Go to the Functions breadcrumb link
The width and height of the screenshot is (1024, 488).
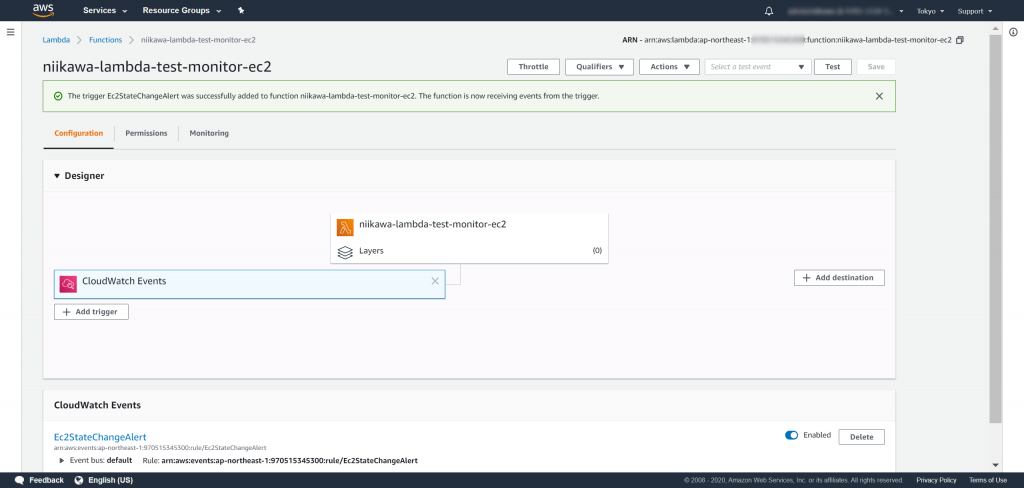[x=106, y=40]
